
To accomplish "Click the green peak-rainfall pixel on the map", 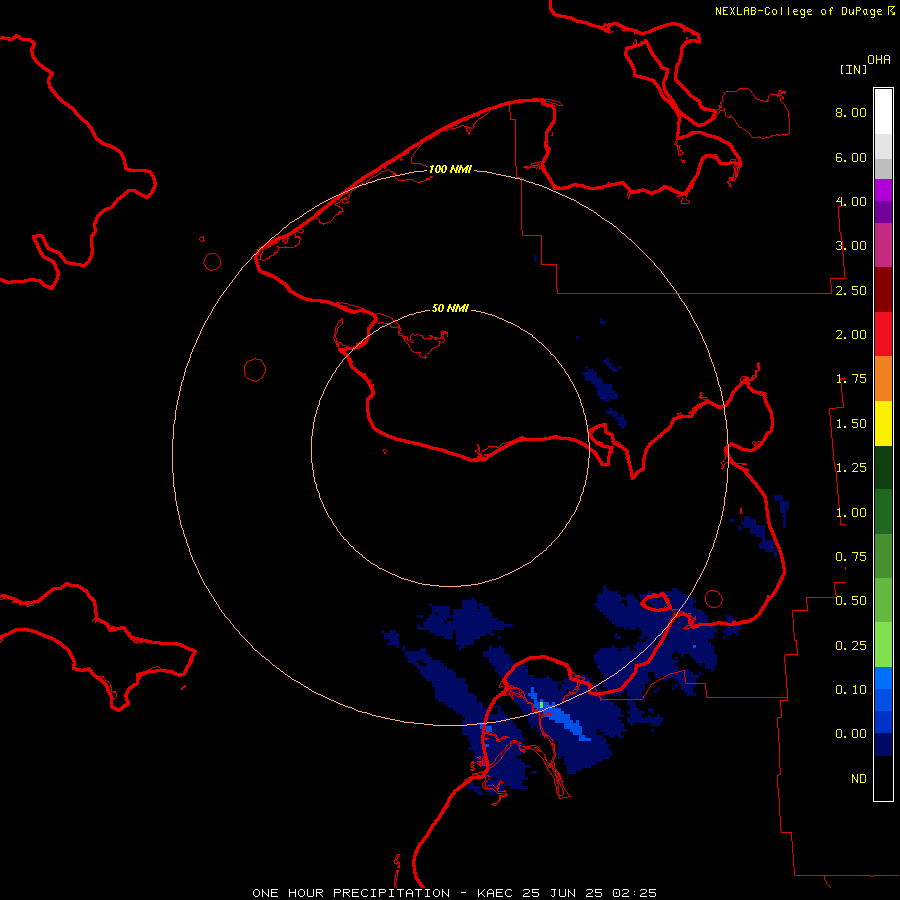I will [541, 704].
